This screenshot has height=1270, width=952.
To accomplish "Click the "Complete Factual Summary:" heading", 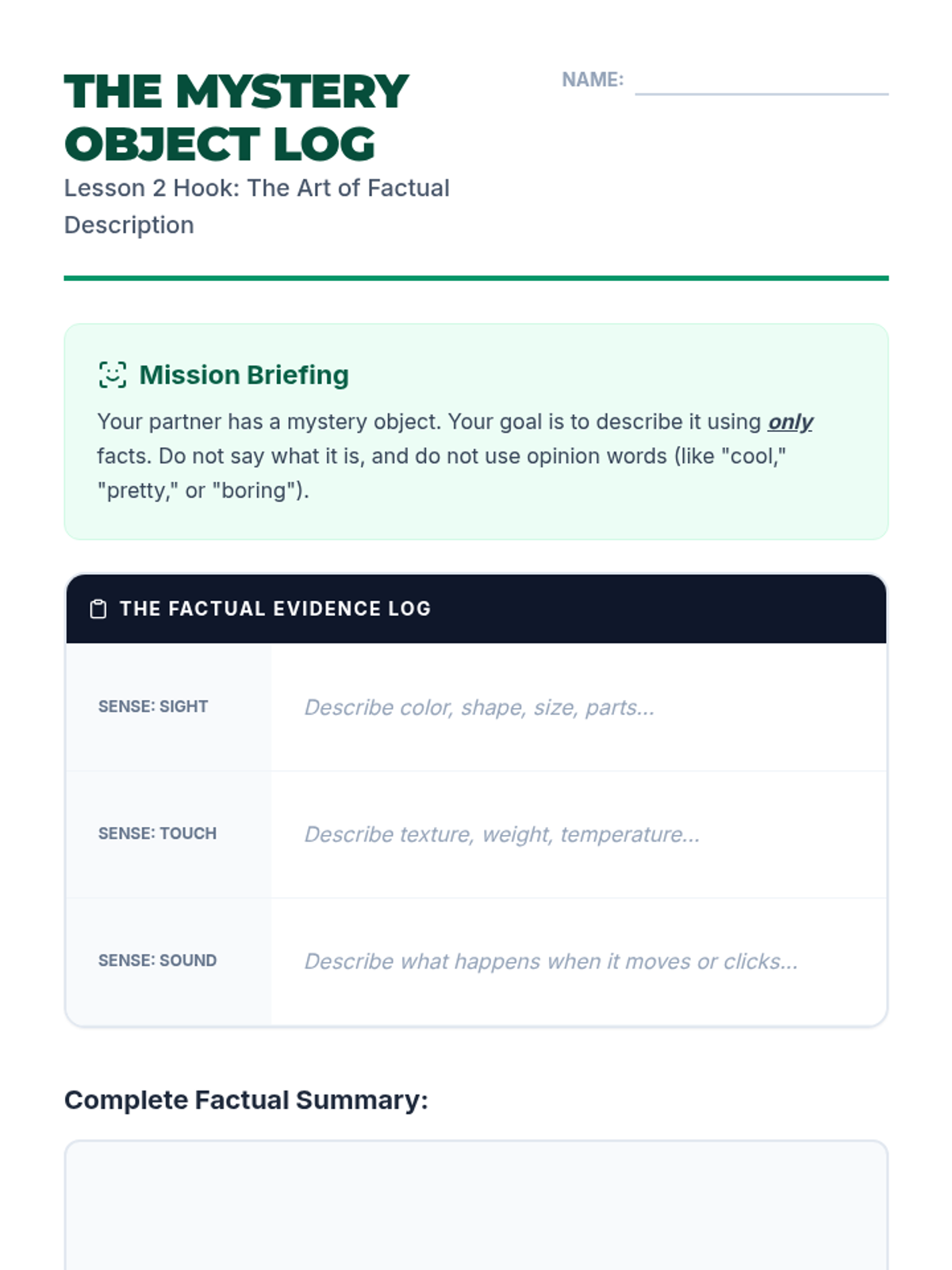I will 246,1100.
